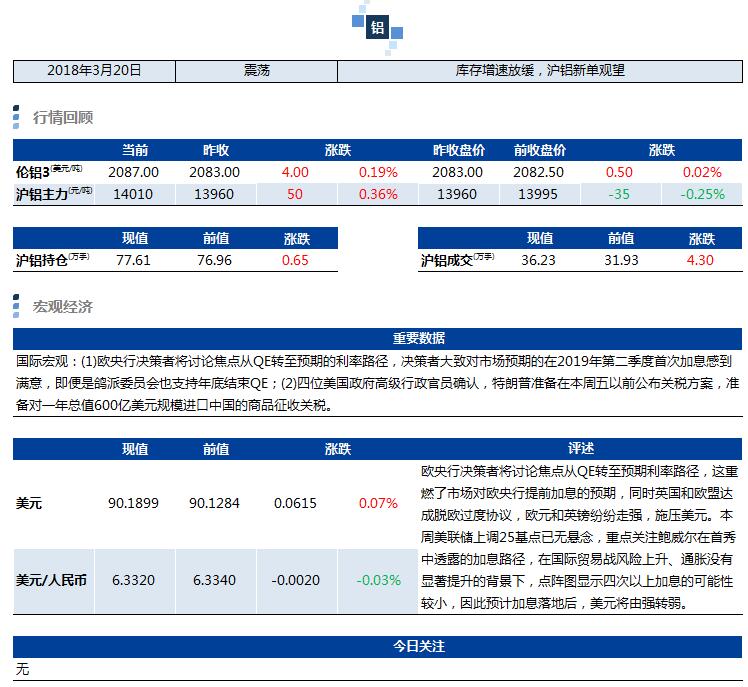Click the 当前 column header
This screenshot has height=687, width=748.
pos(135,150)
